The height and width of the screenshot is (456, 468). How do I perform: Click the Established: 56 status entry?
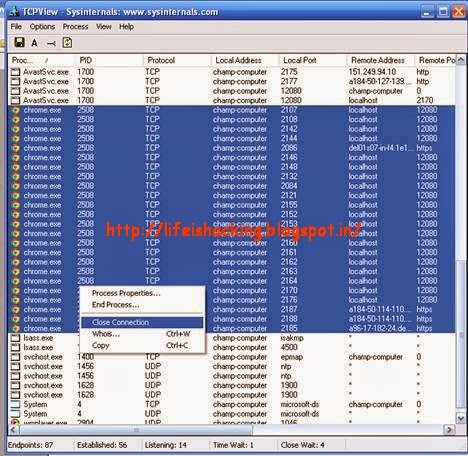point(102,445)
